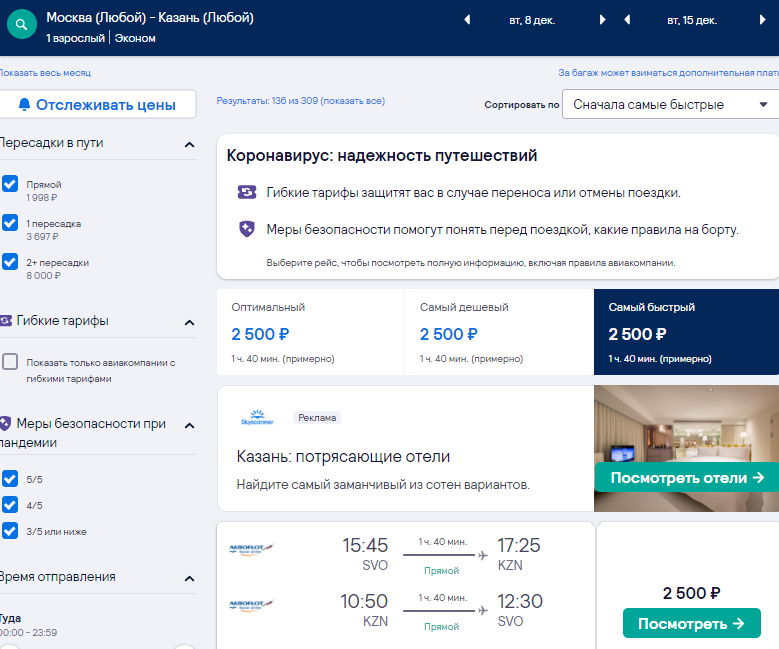Image resolution: width=779 pixels, height=649 pixels.
Task: Click the bell icon in Отслеживать цены
Action: (24, 104)
